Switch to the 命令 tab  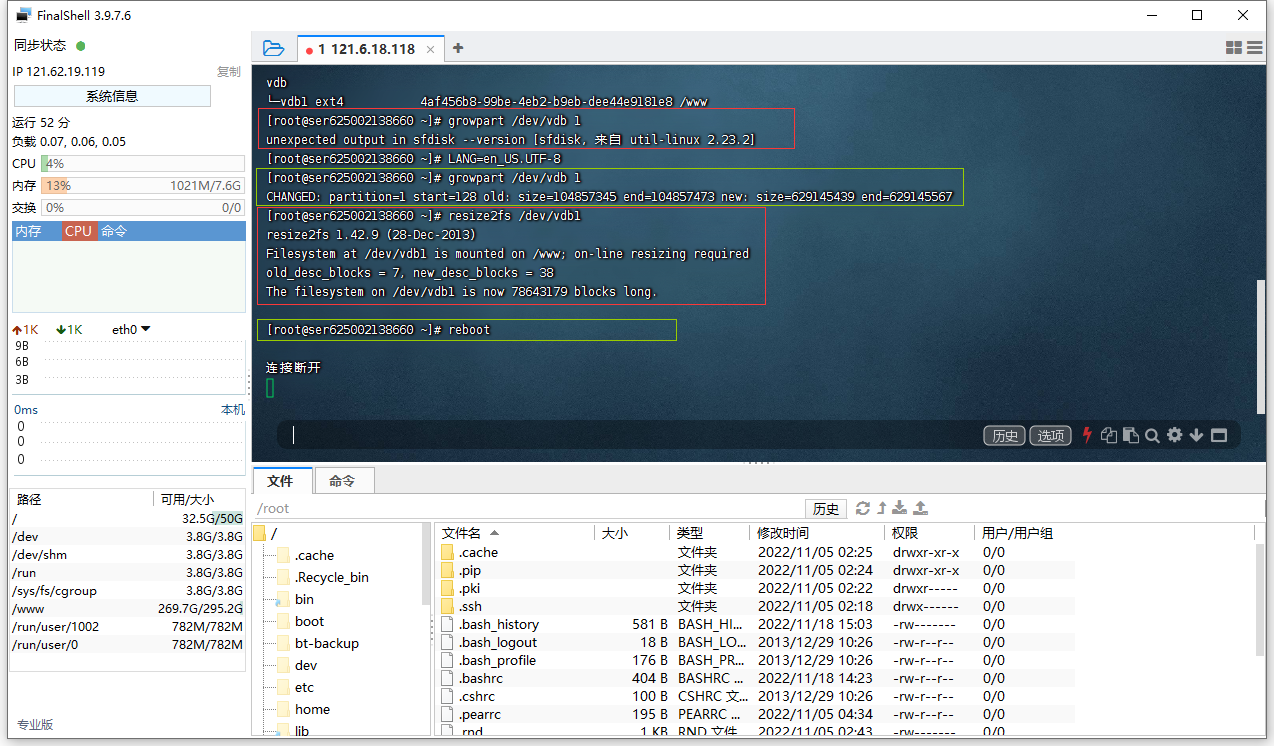pos(344,481)
